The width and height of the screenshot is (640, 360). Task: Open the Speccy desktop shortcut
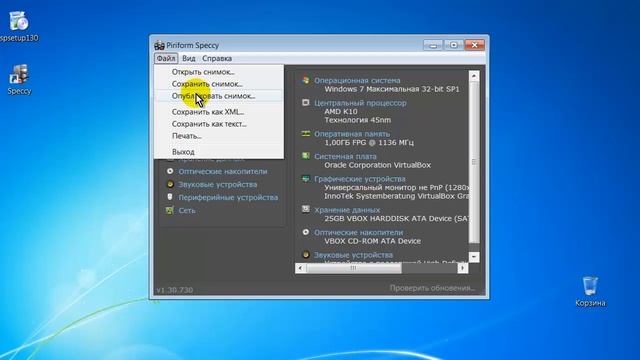point(19,79)
